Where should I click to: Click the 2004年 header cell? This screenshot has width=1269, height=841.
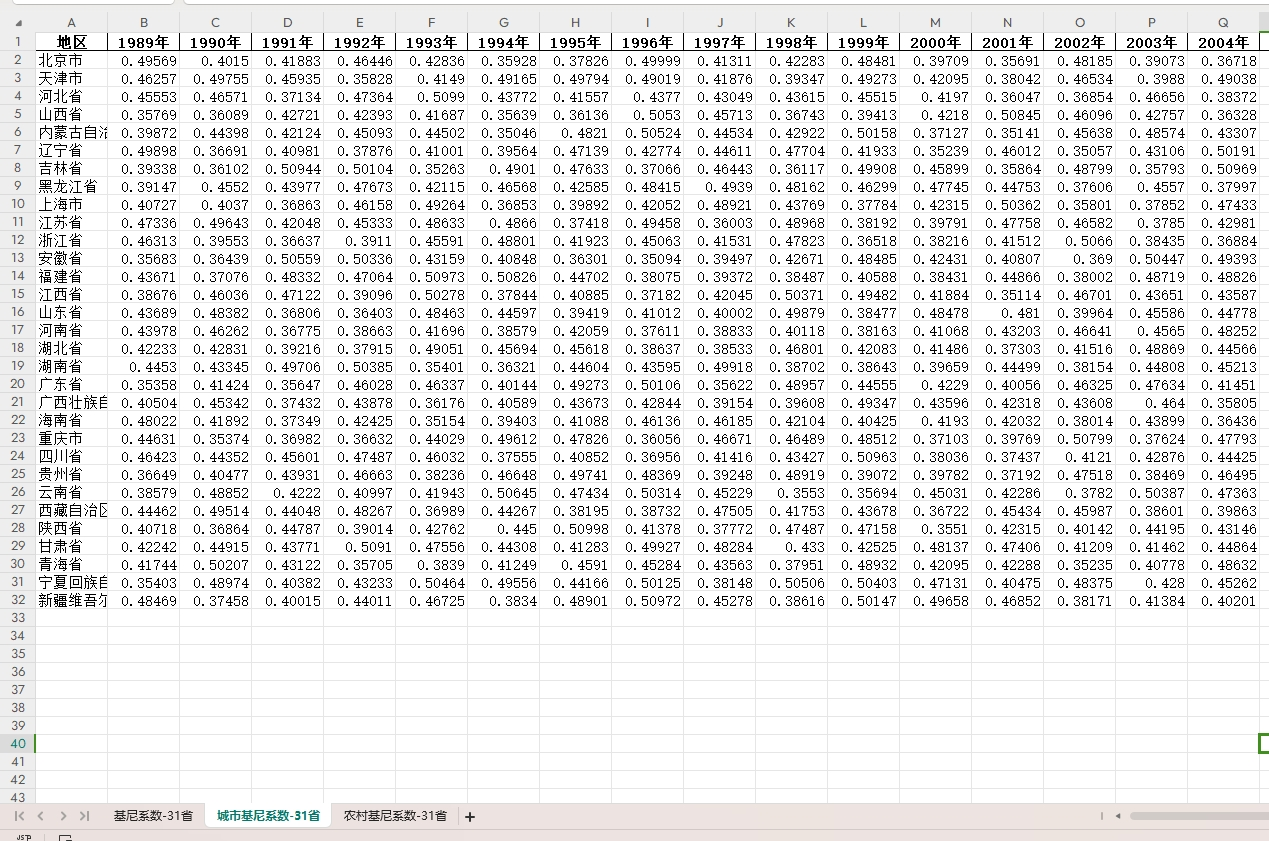[x=1224, y=42]
